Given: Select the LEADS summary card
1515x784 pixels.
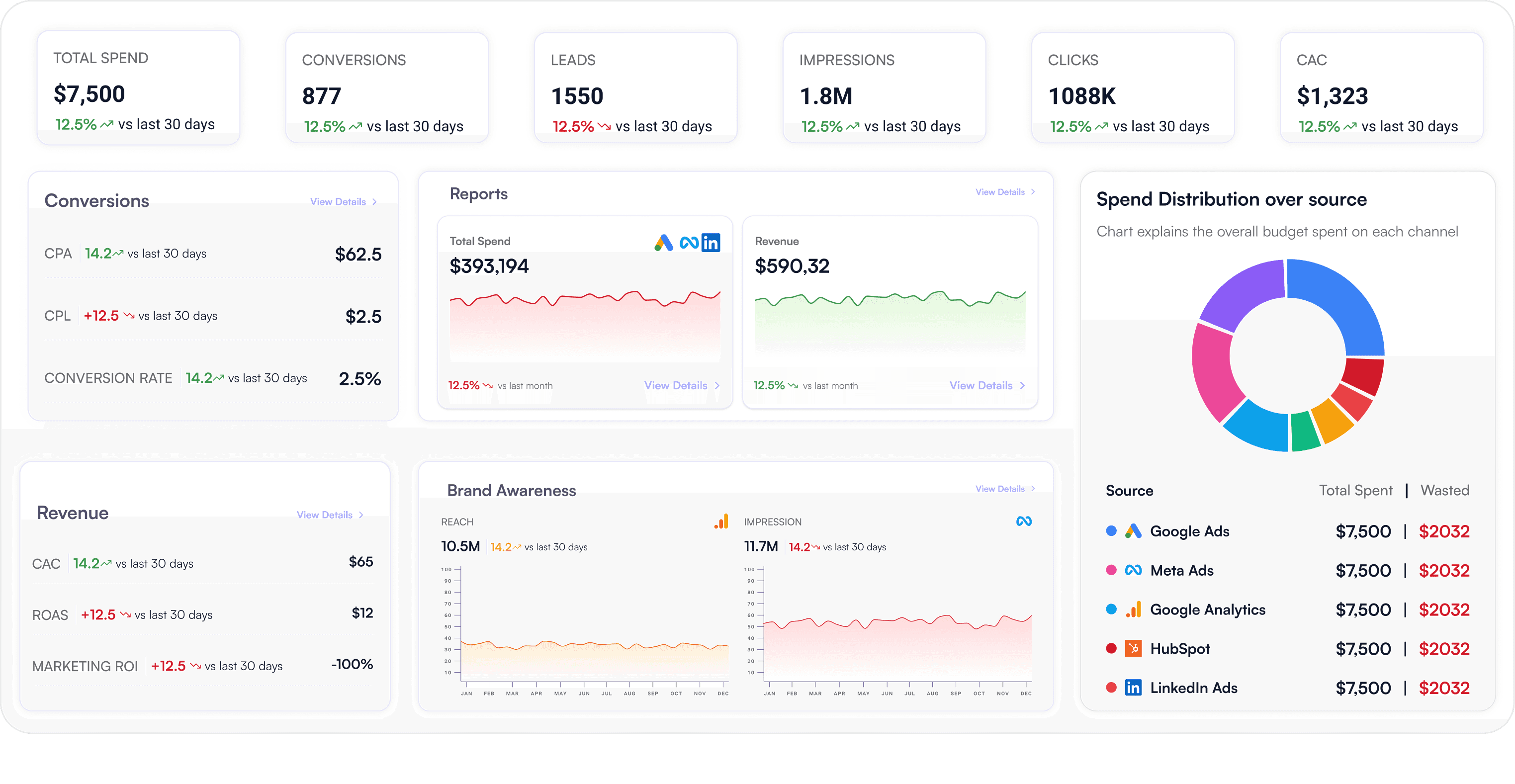Looking at the screenshot, I should pyautogui.click(x=635, y=88).
